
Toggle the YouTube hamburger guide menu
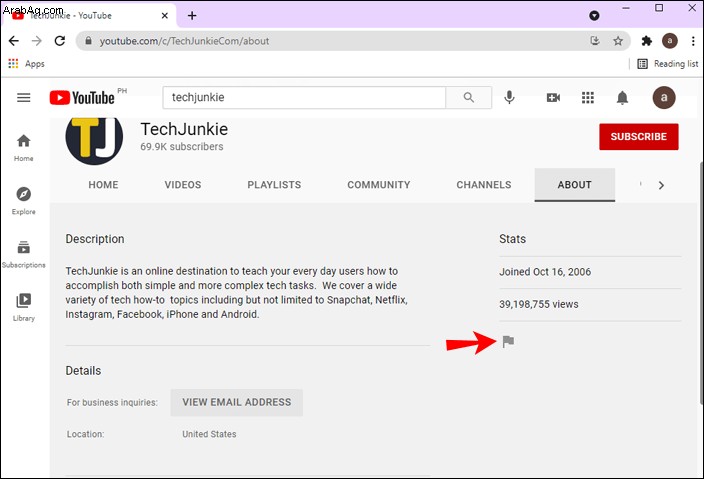[24, 97]
